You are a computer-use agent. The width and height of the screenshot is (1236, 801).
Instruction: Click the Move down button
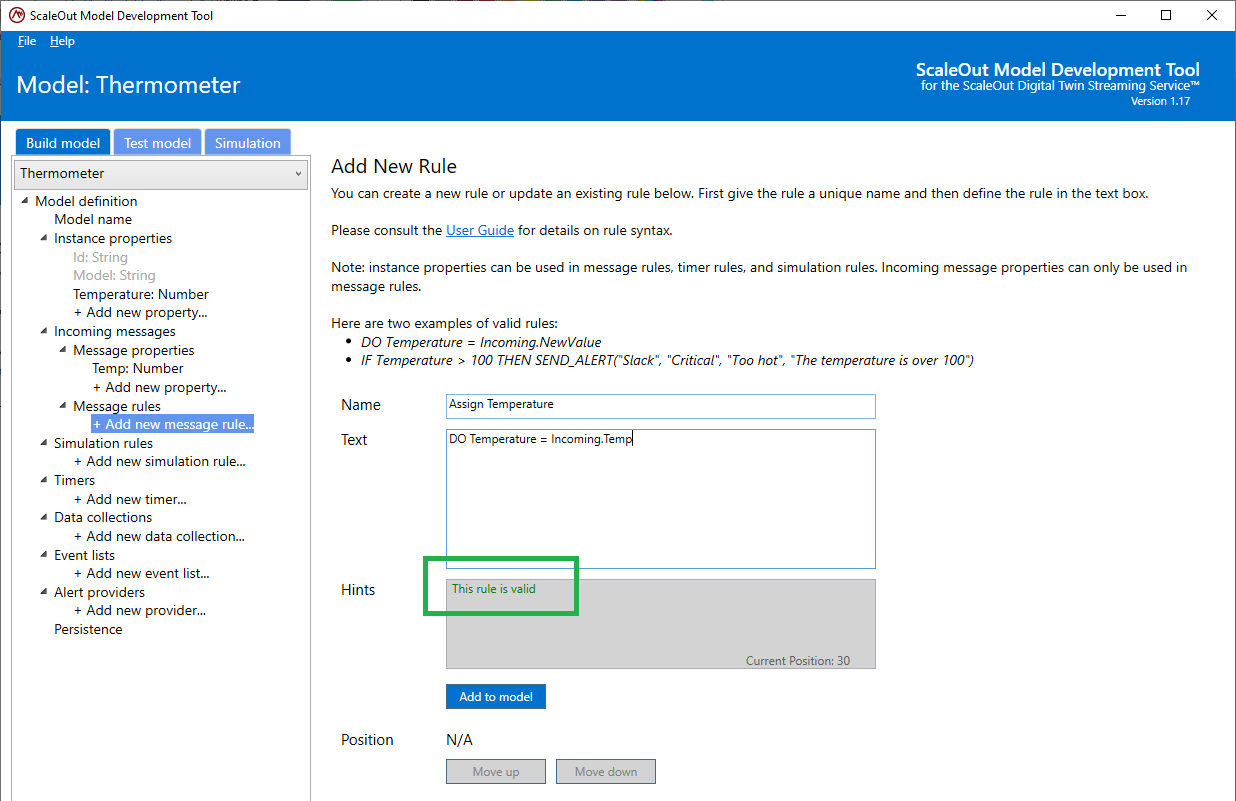click(x=605, y=771)
